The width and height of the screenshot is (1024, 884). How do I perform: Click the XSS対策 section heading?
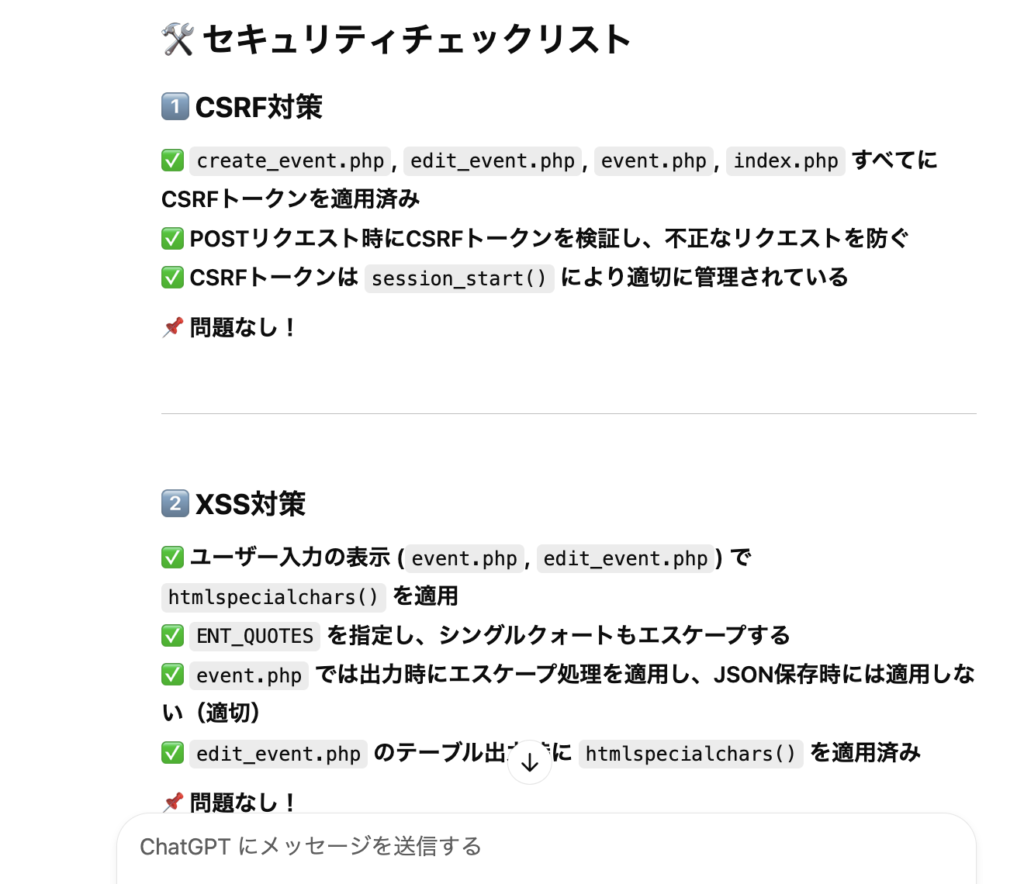[x=250, y=504]
